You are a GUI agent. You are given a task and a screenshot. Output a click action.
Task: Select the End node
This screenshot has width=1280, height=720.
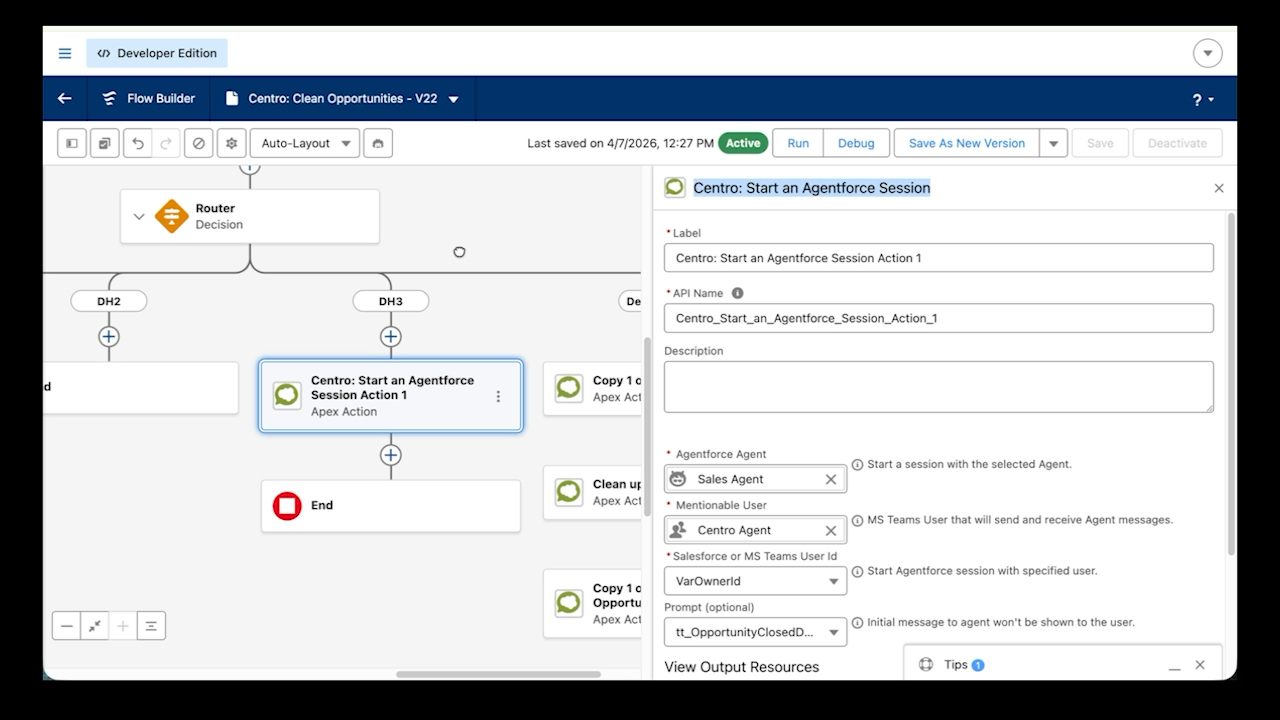pos(391,506)
